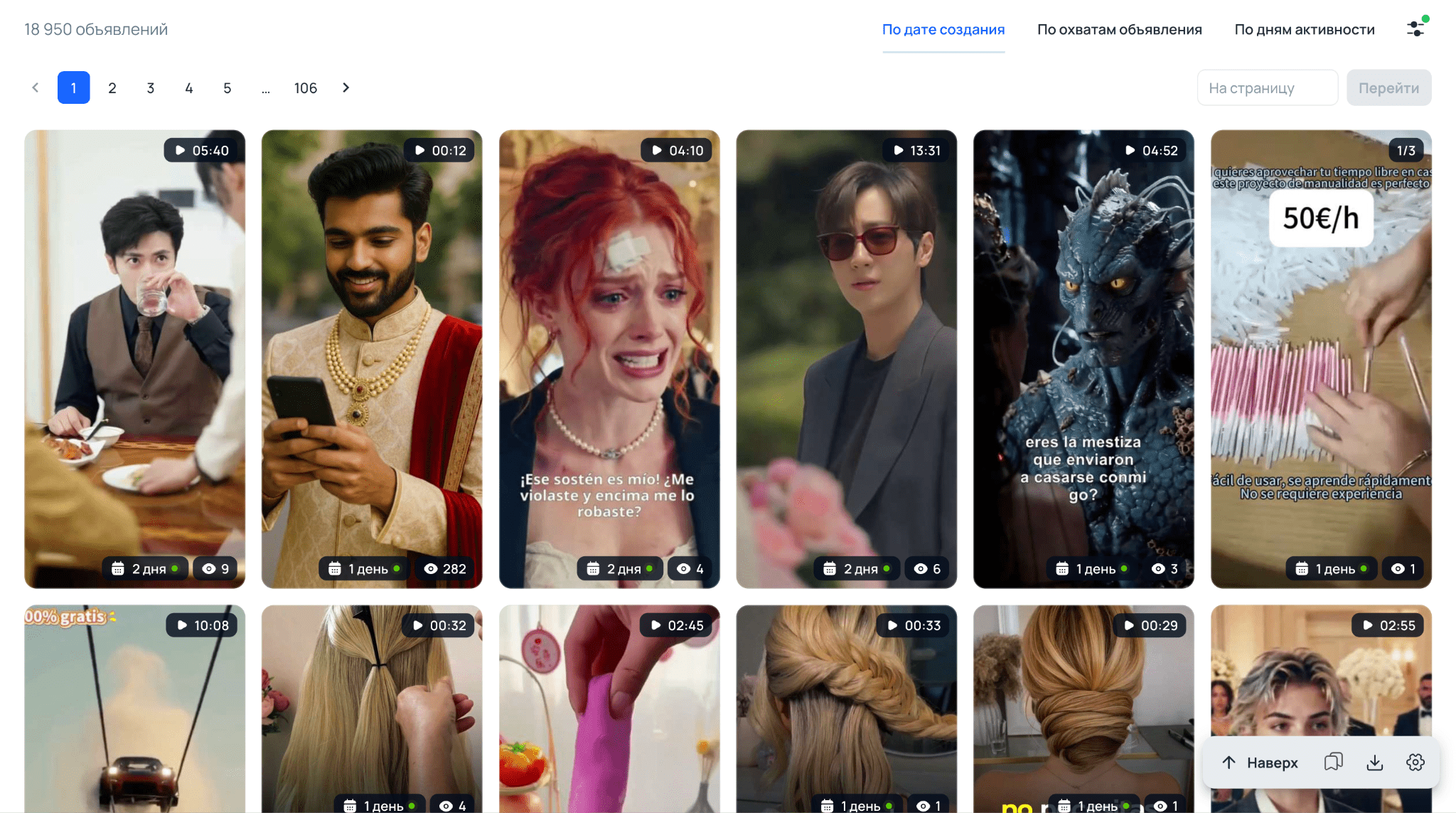Click the 05:40 duration play badge
This screenshot has height=813, width=1456.
pos(202,150)
